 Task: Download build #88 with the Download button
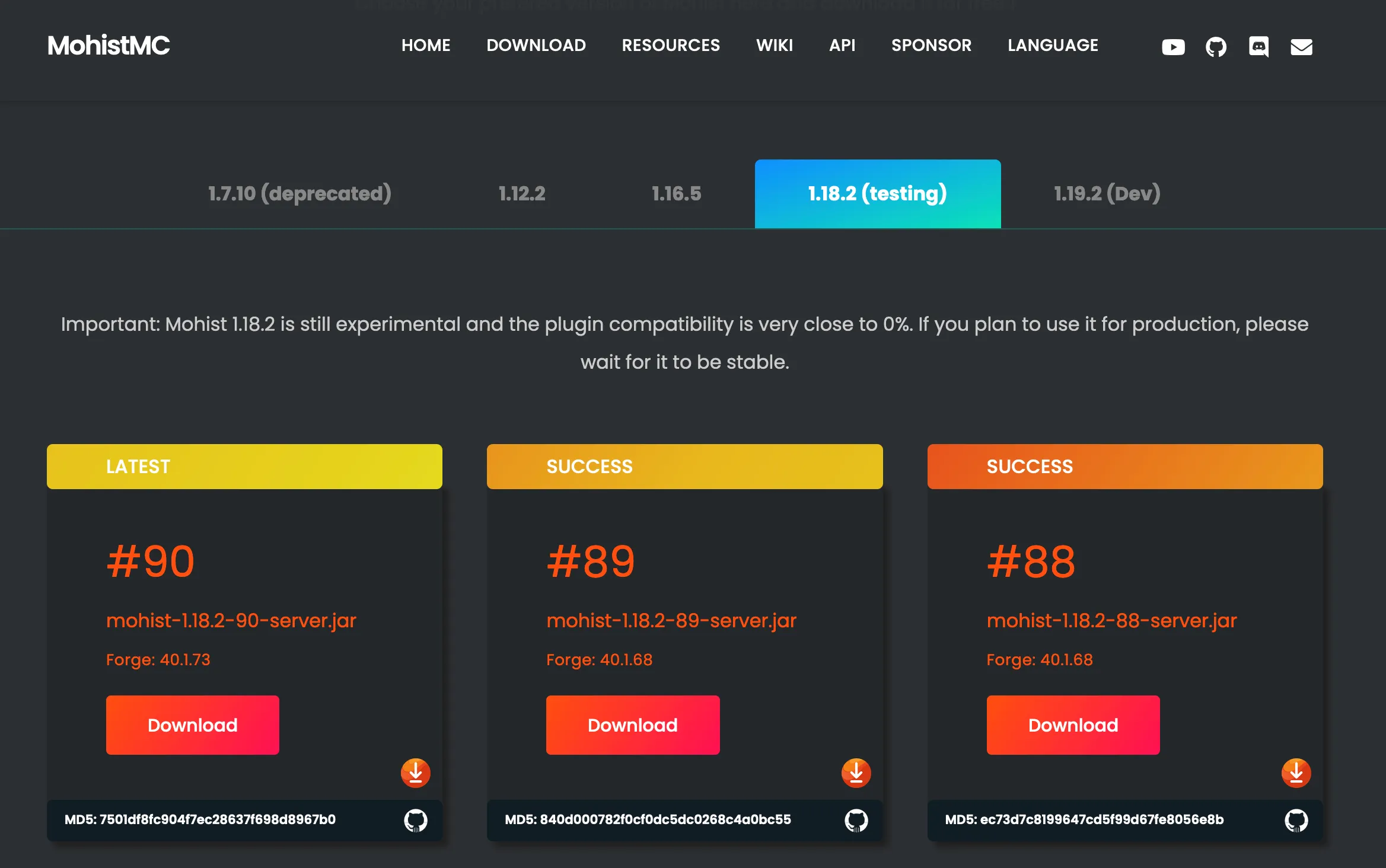click(1073, 725)
